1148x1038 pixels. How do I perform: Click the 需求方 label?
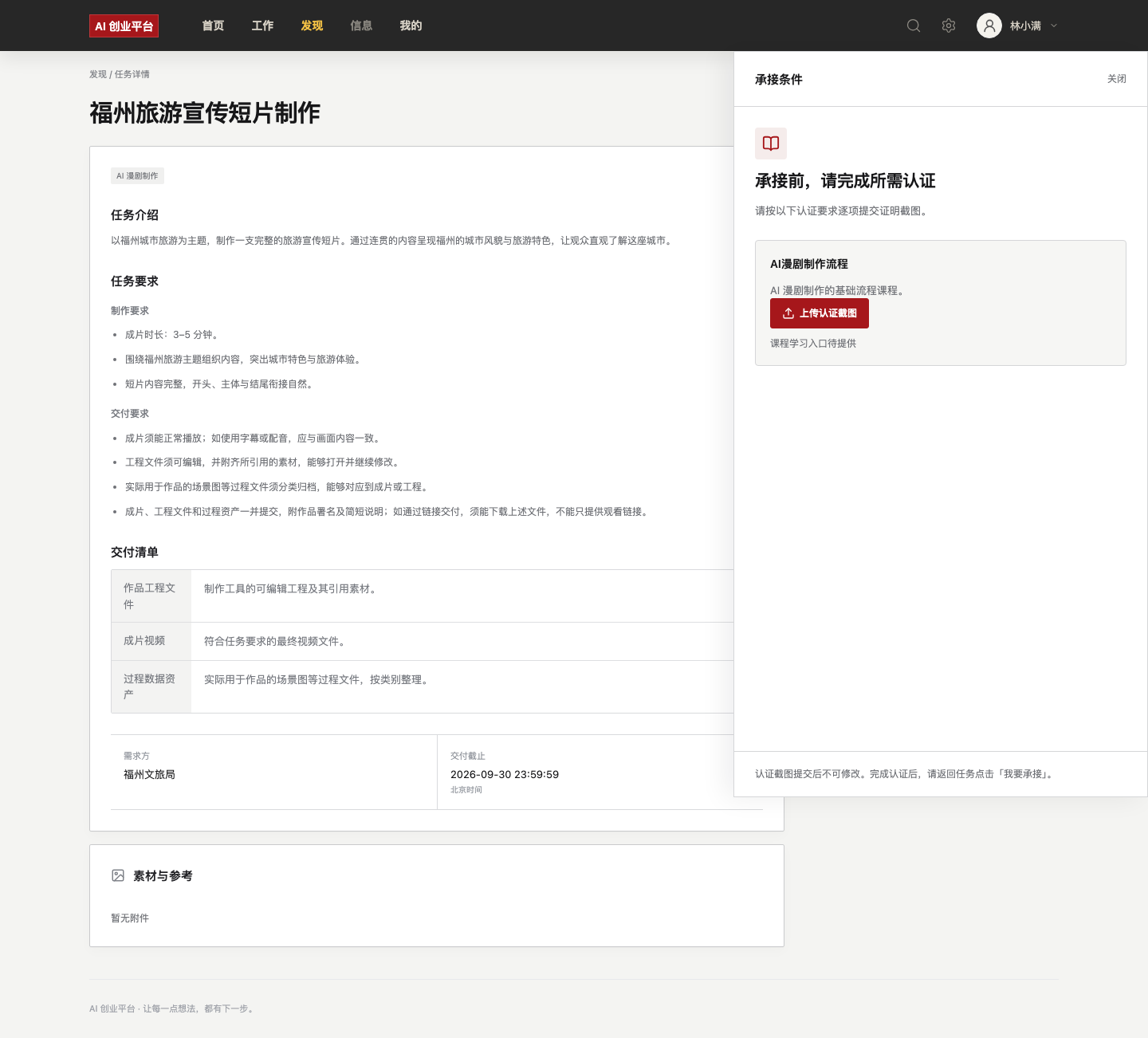click(x=136, y=756)
